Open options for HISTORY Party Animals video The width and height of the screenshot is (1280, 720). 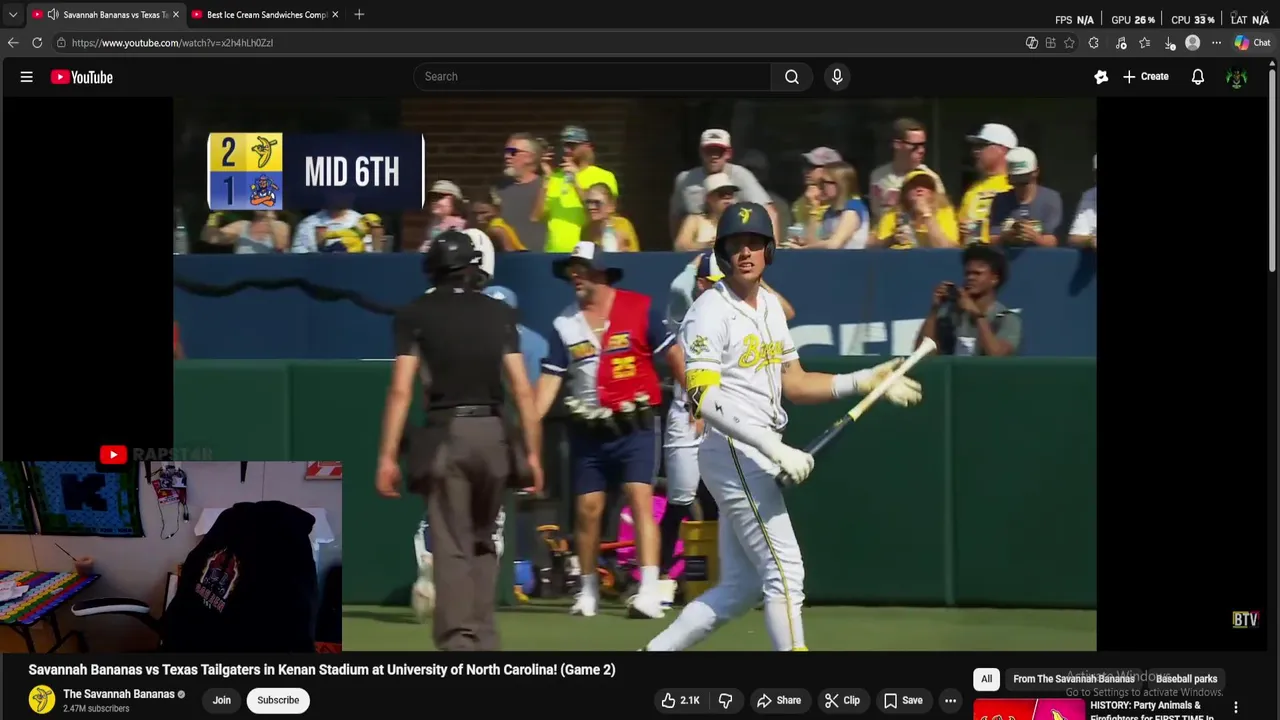coord(1236,708)
